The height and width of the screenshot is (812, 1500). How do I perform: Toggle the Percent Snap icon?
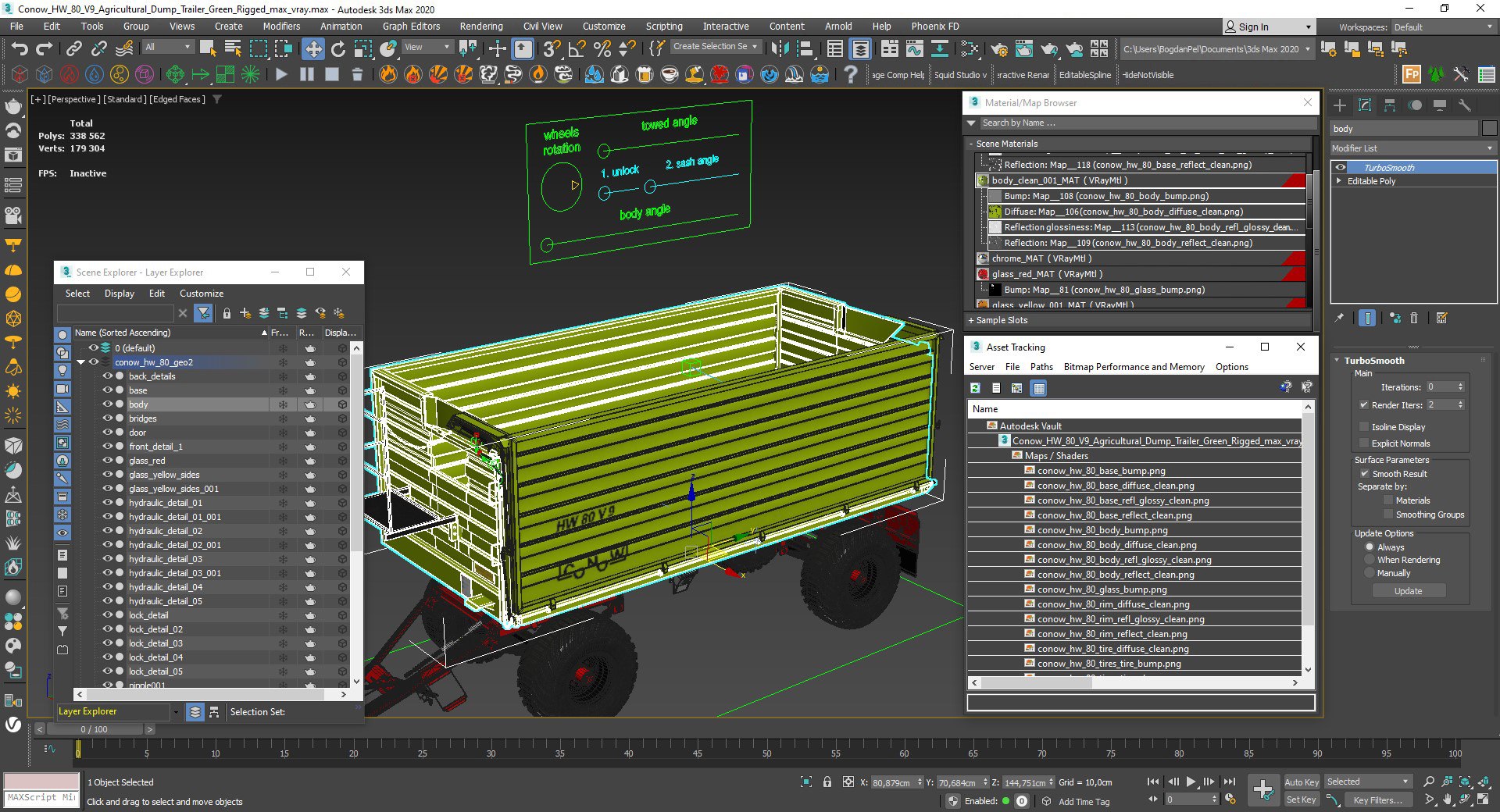coord(602,49)
